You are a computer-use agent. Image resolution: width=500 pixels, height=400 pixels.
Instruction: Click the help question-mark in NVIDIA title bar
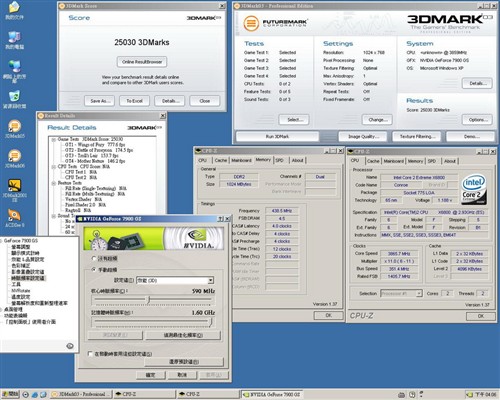pos(220,219)
